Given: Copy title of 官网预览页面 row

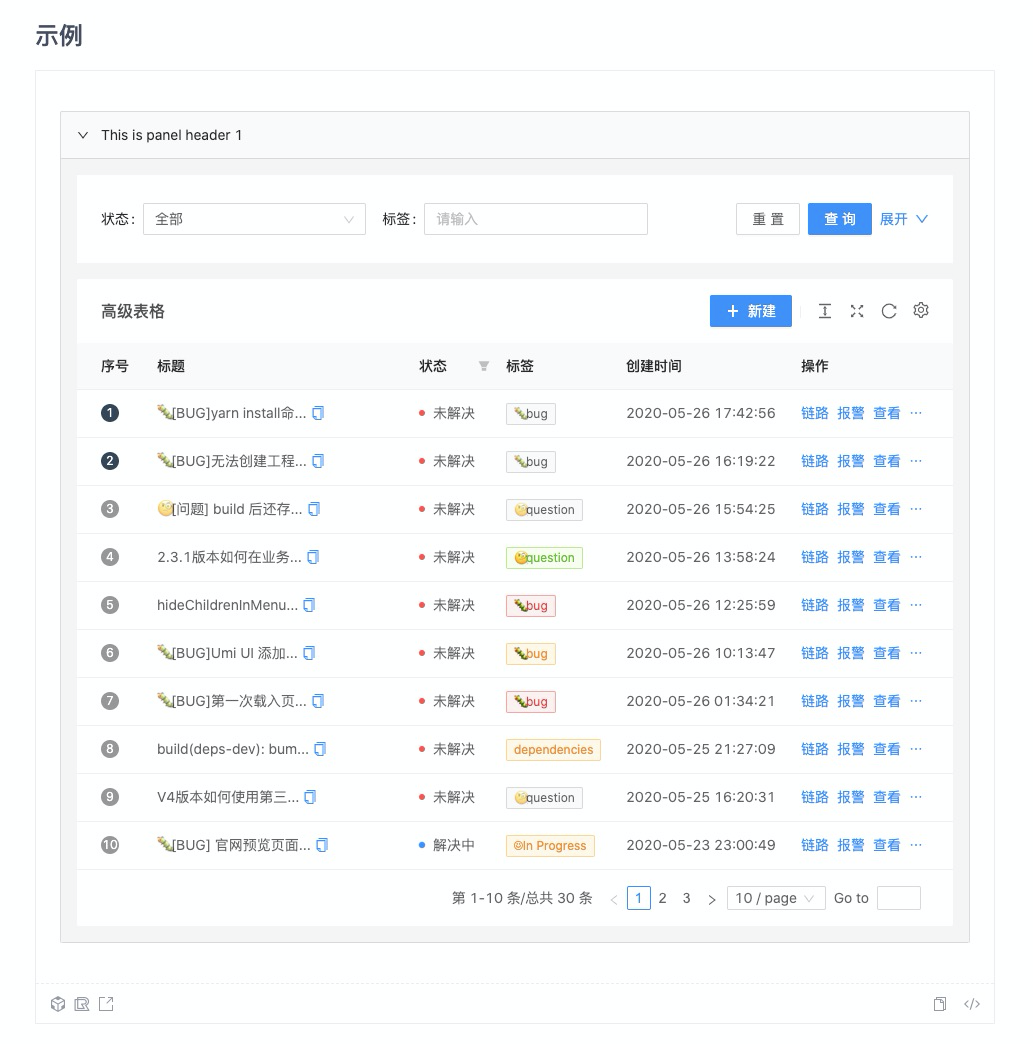Looking at the screenshot, I should pos(322,845).
